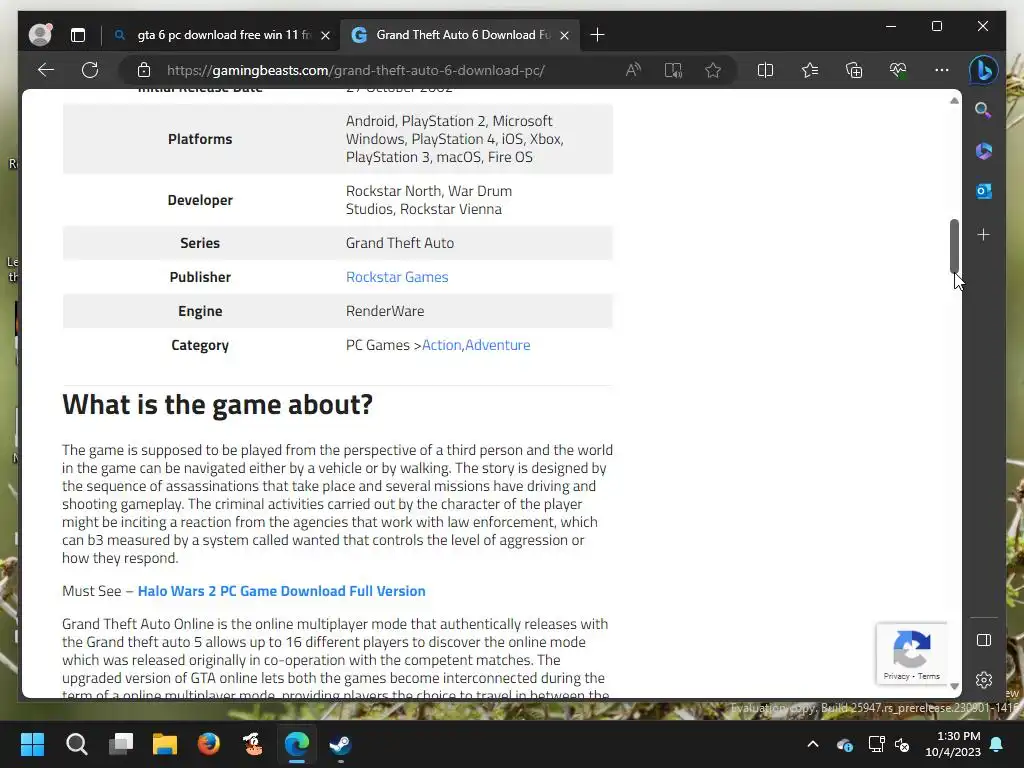1024x768 pixels.
Task: Click the 'What is the game about?' heading
Action: pos(217,405)
